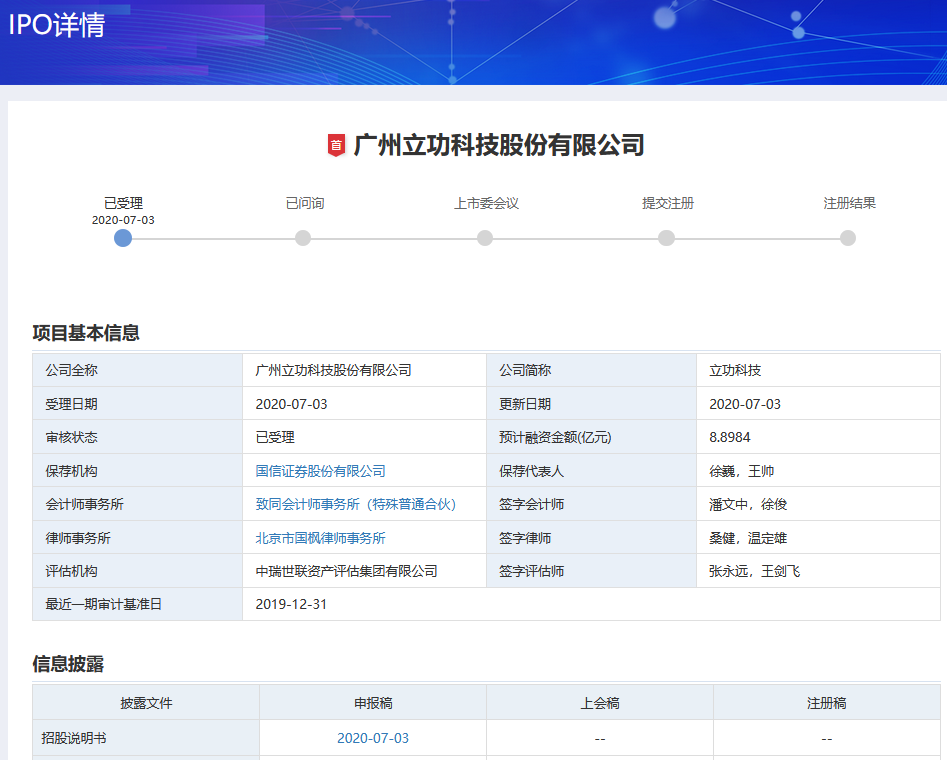Open the 致同会计师事务所 (特殊普通合伙) link
Screen dimensions: 947x760
(356, 504)
